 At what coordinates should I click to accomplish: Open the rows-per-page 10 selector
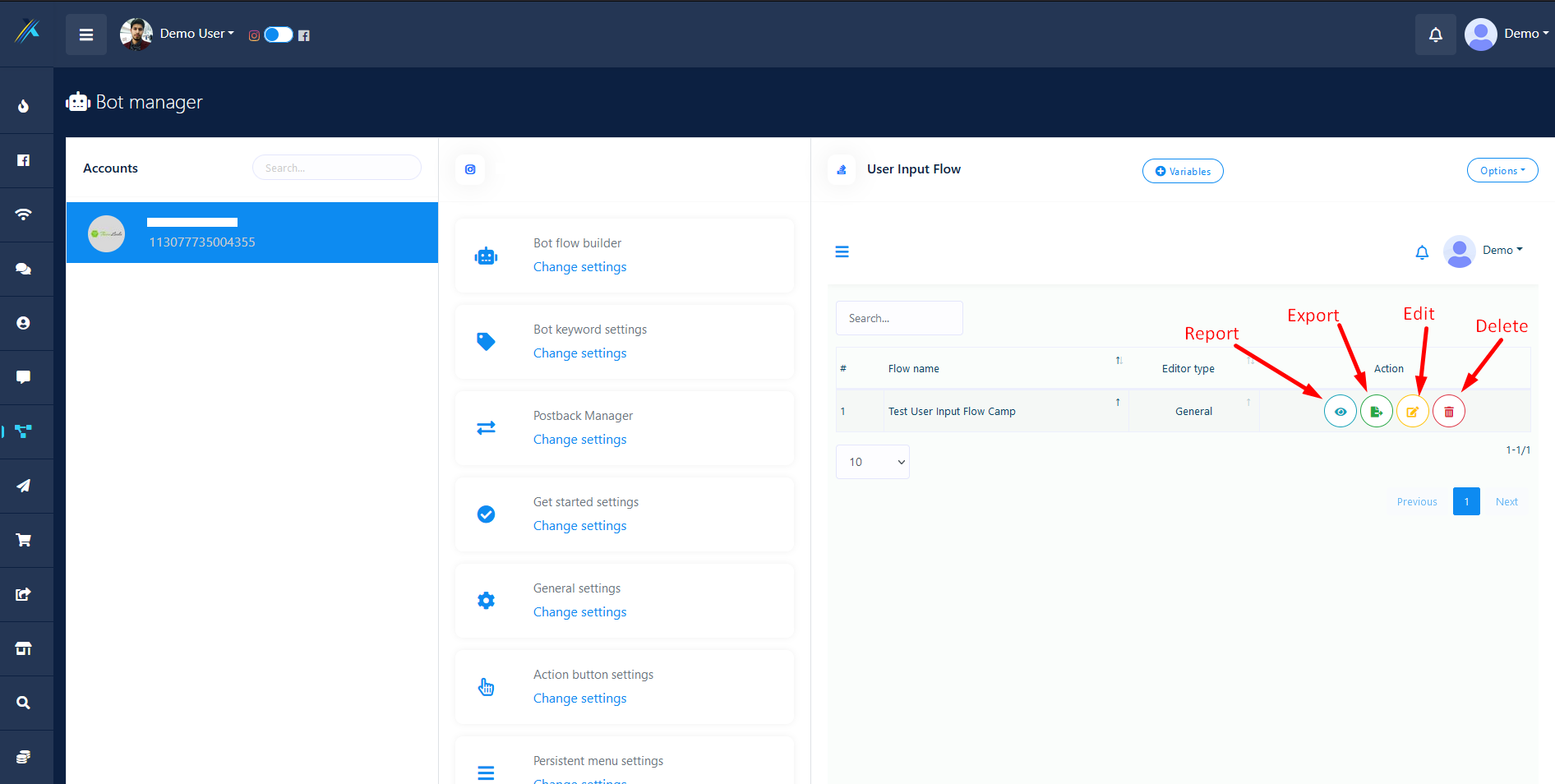pyautogui.click(x=873, y=462)
